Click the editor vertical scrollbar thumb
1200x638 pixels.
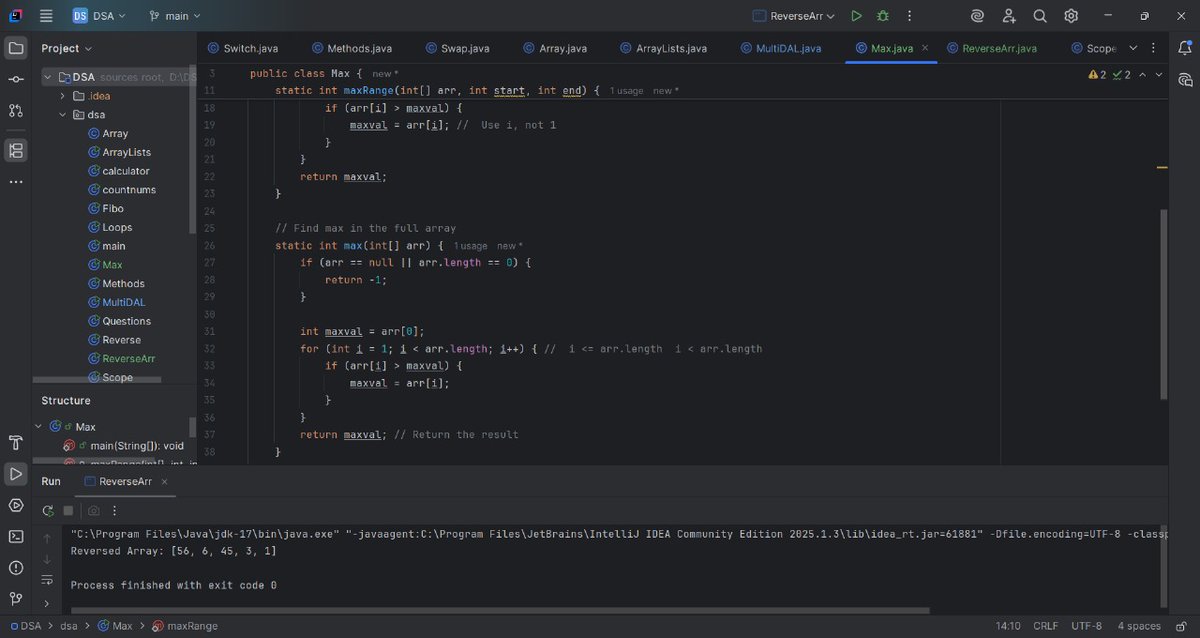coord(1162,305)
